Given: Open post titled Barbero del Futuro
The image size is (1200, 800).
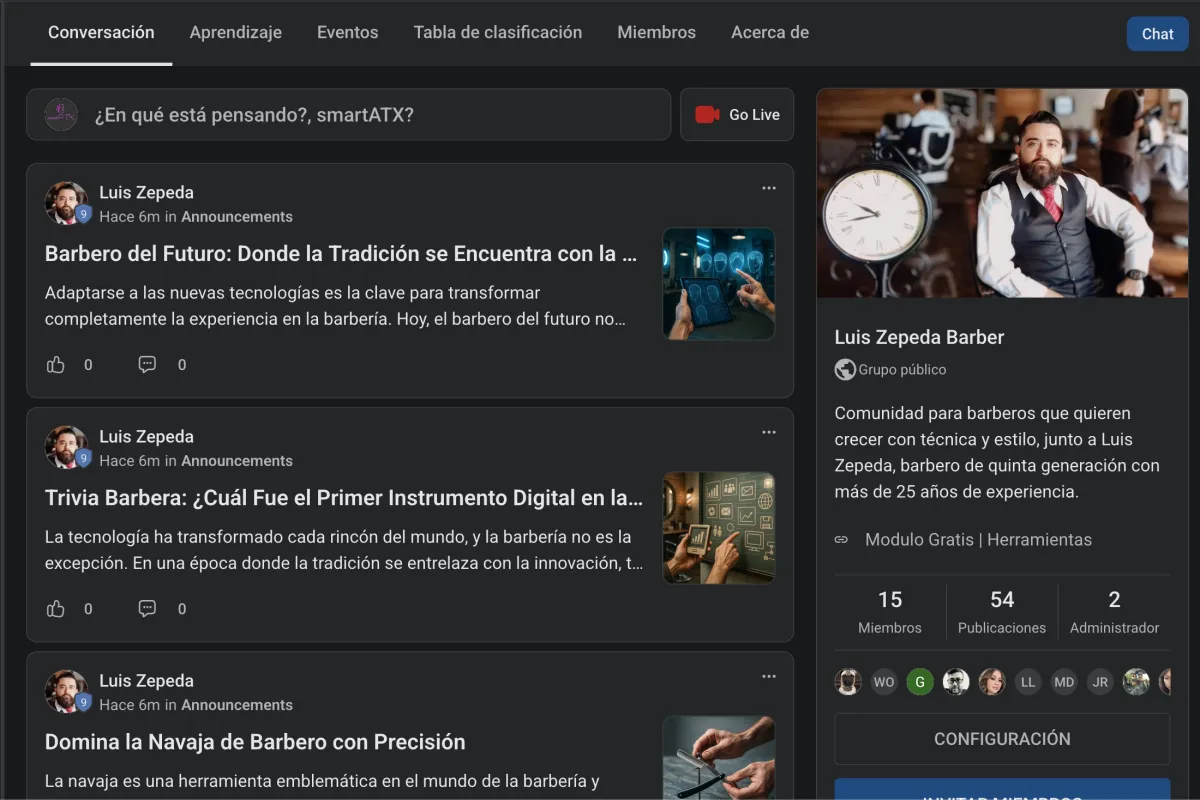Looking at the screenshot, I should click(x=341, y=254).
